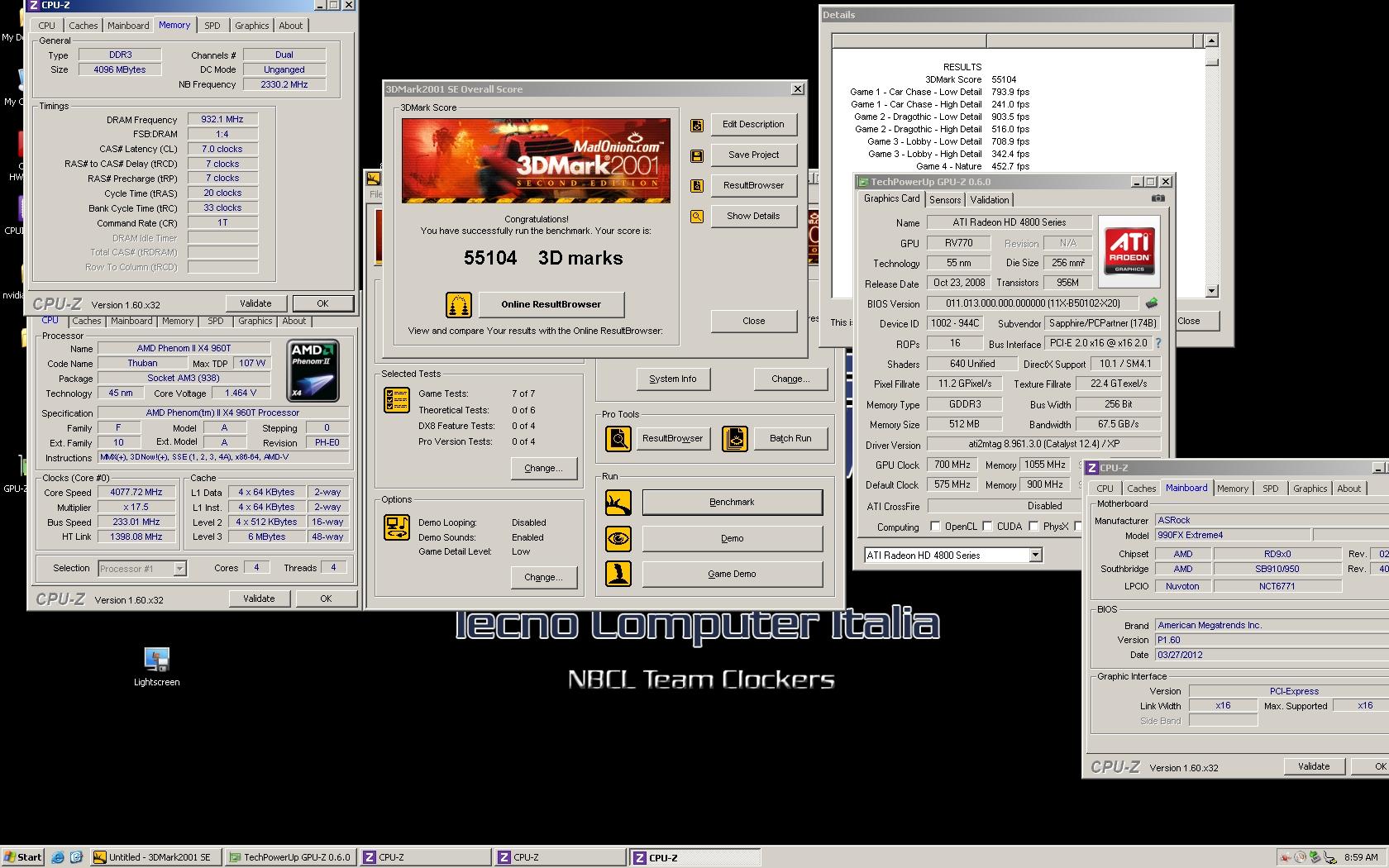This screenshot has height=868, width=1389.
Task: Click Change button under Options
Action: [x=543, y=577]
